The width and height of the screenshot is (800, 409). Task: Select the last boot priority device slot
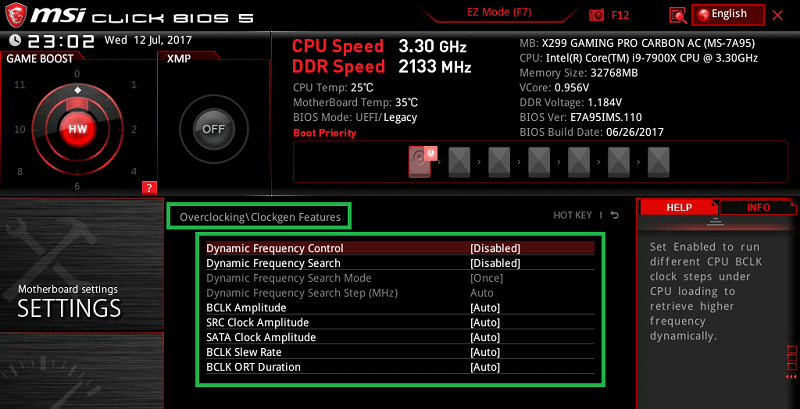coord(658,160)
